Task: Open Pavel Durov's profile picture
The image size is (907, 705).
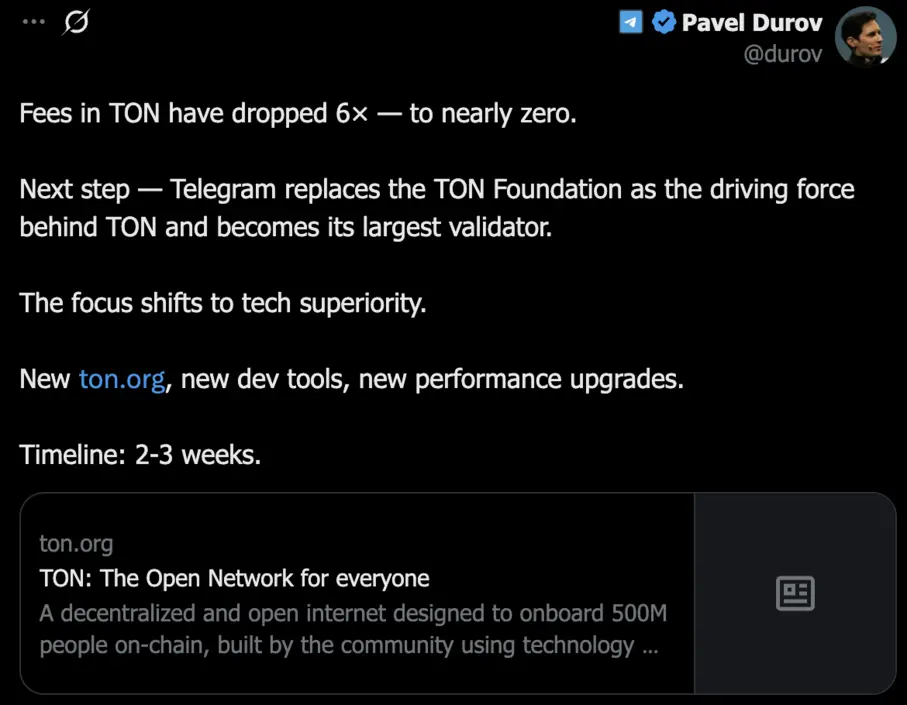Action: (x=865, y=37)
